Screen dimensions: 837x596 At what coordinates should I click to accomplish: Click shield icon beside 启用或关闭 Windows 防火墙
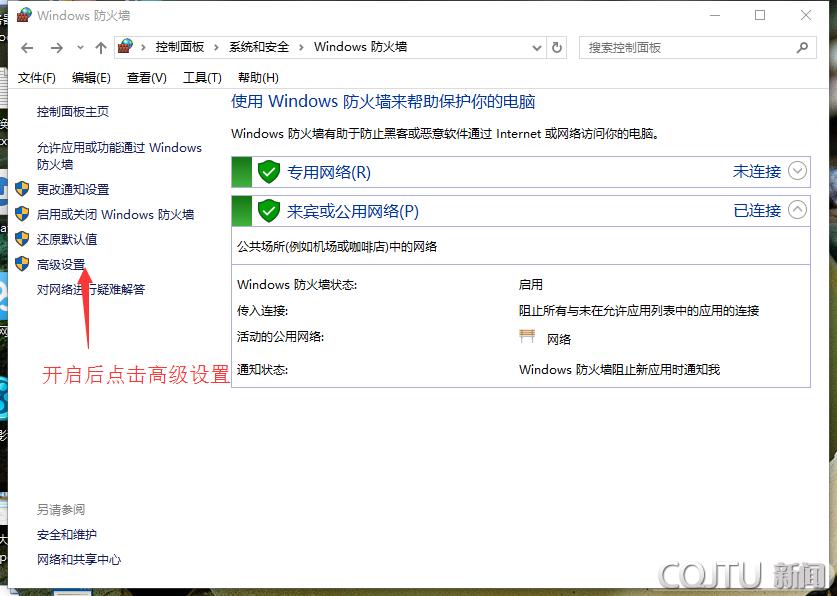point(22,214)
